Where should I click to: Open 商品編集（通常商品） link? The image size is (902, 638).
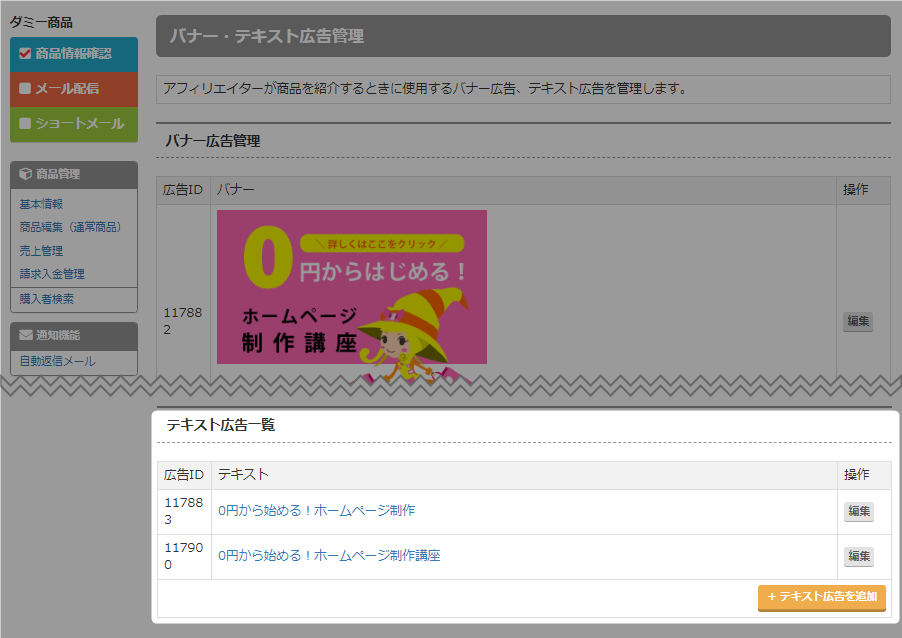(x=70, y=227)
